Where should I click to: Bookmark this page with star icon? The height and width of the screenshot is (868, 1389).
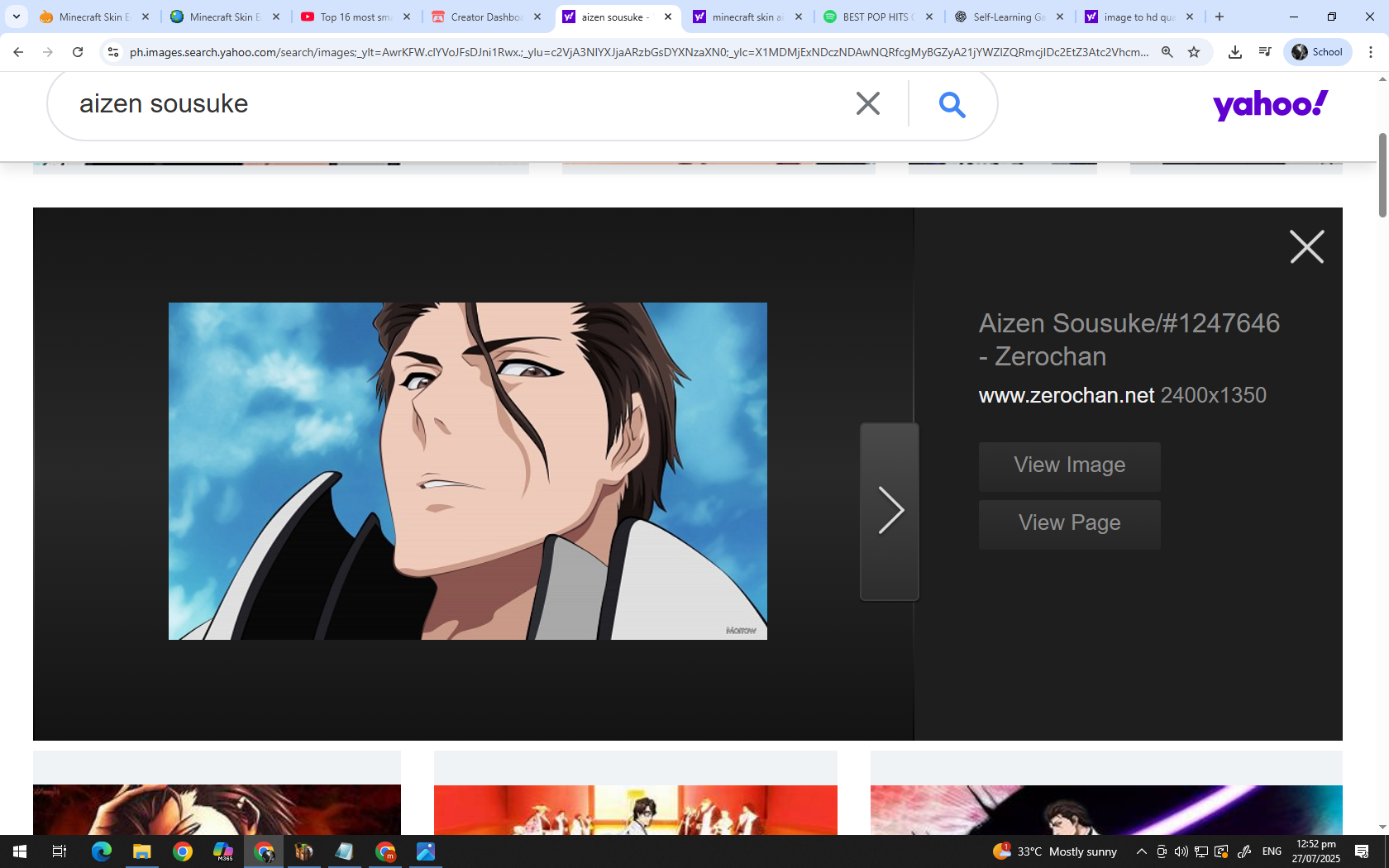(x=1194, y=52)
